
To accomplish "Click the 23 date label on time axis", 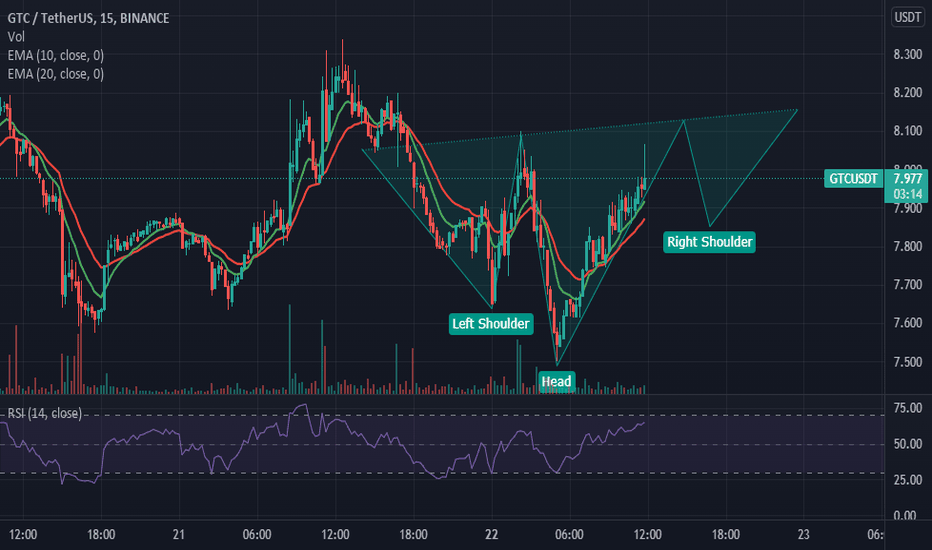I will (804, 535).
